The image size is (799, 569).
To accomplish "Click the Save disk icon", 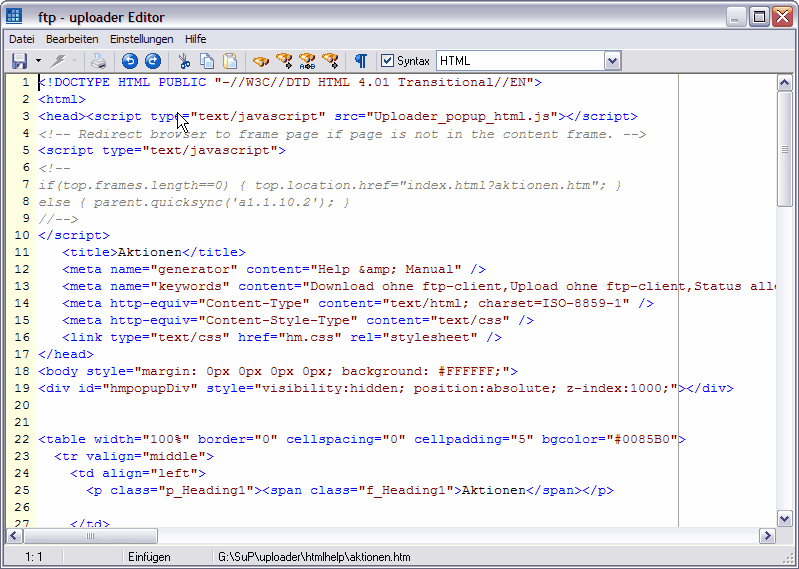I will 19,61.
